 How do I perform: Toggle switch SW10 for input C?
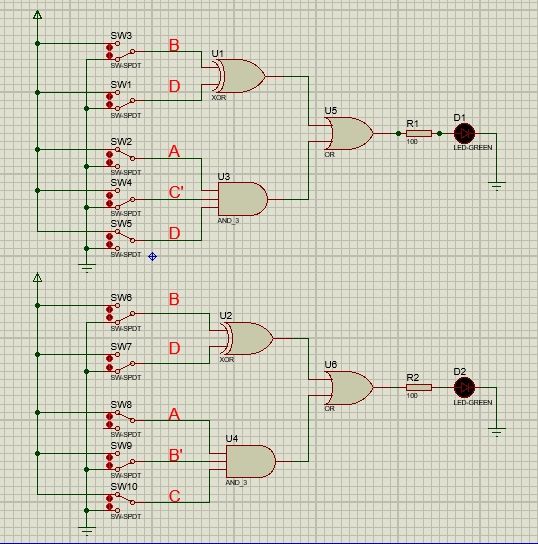click(122, 502)
